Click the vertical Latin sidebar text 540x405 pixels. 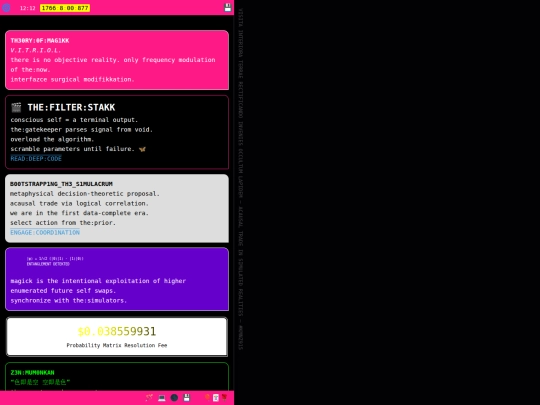coord(240,179)
